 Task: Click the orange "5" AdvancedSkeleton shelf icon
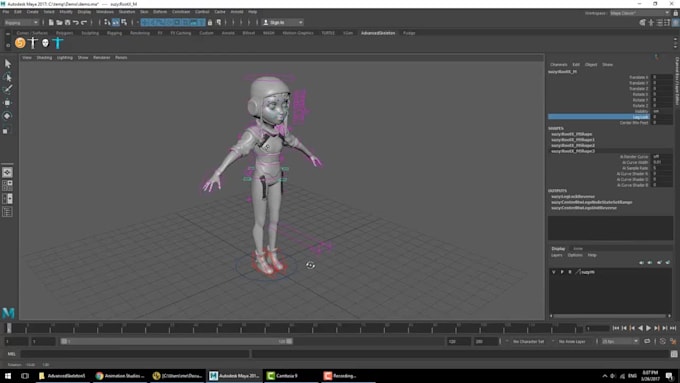(20, 43)
